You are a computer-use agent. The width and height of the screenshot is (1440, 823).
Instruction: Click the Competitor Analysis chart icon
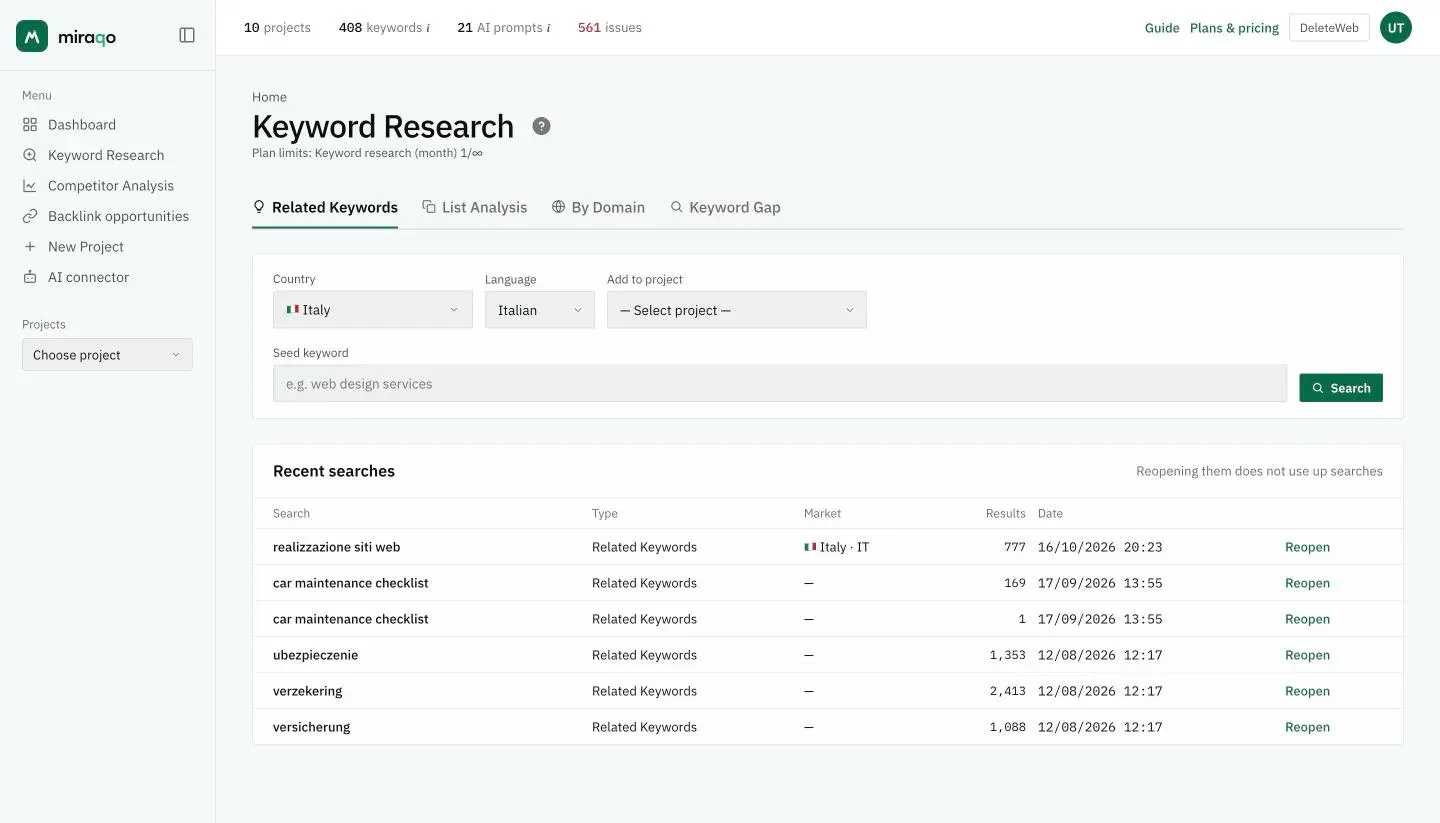(30, 186)
